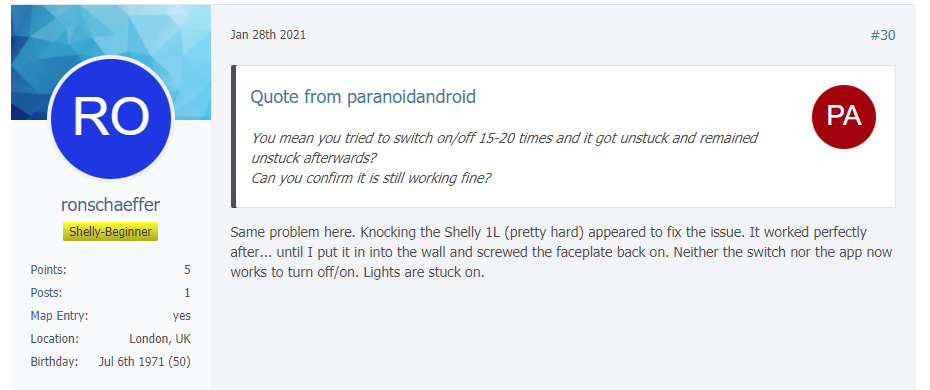Select the Location London, UK value

click(x=160, y=339)
